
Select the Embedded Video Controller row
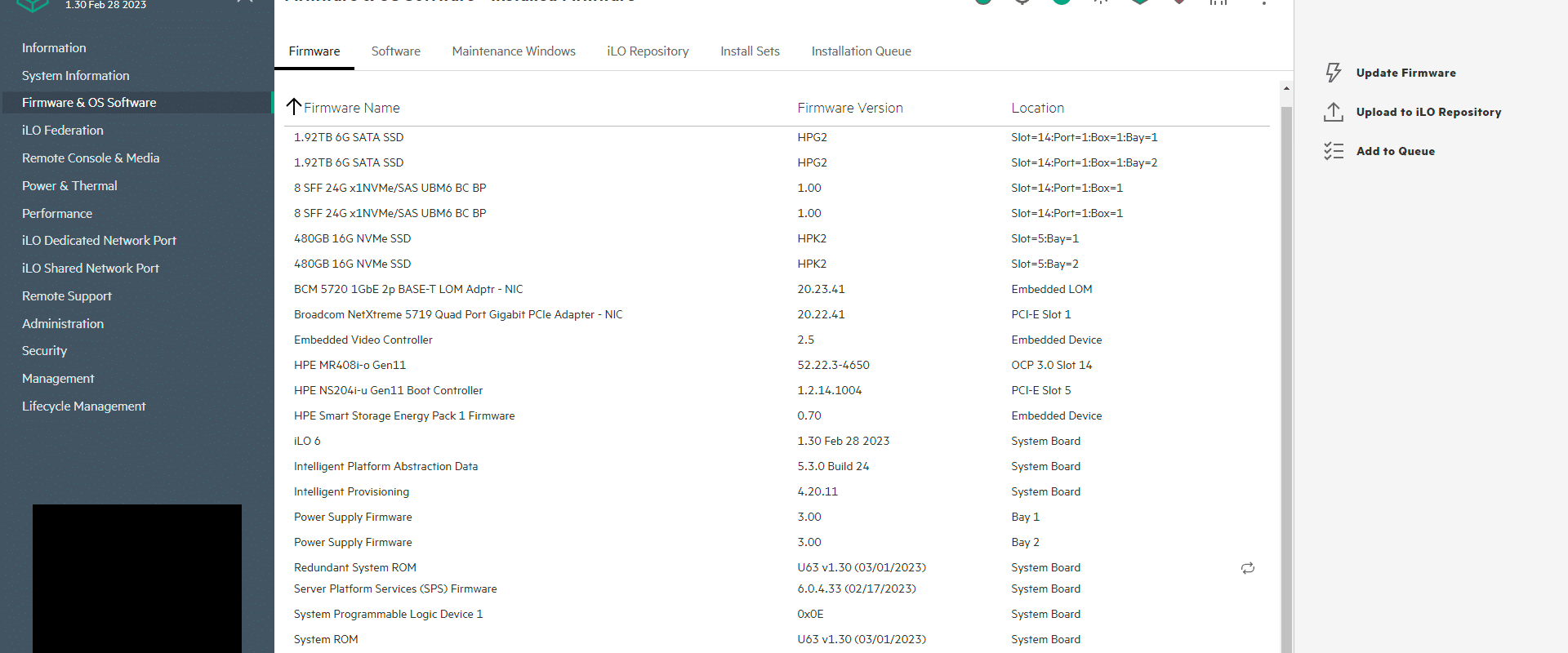777,340
